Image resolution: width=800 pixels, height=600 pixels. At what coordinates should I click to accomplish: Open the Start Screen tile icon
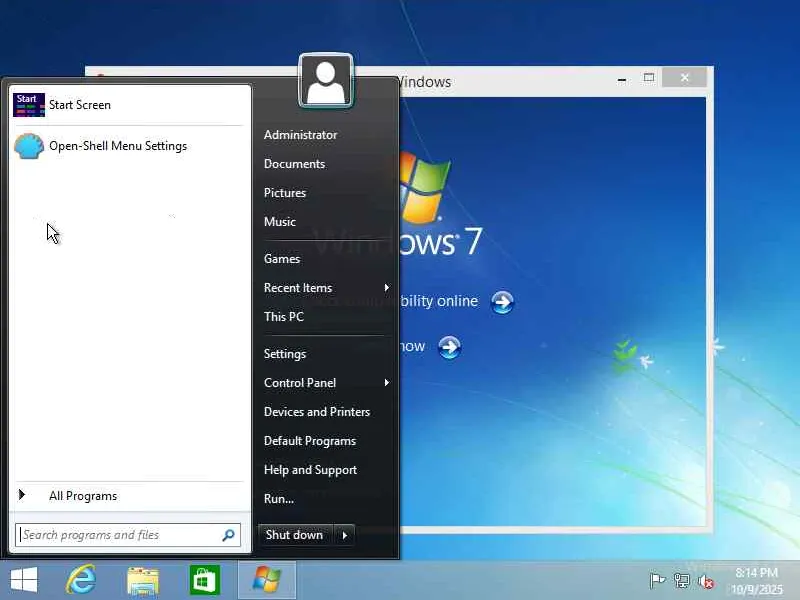29,105
